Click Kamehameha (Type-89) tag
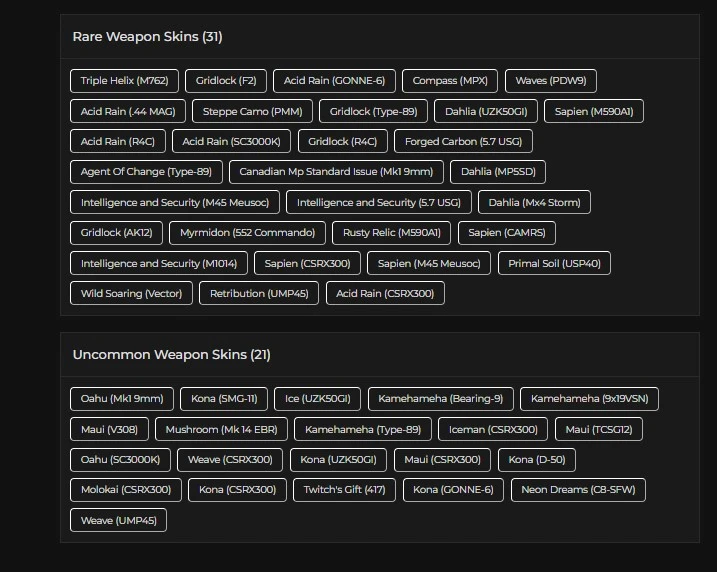717x572 pixels. pos(363,429)
